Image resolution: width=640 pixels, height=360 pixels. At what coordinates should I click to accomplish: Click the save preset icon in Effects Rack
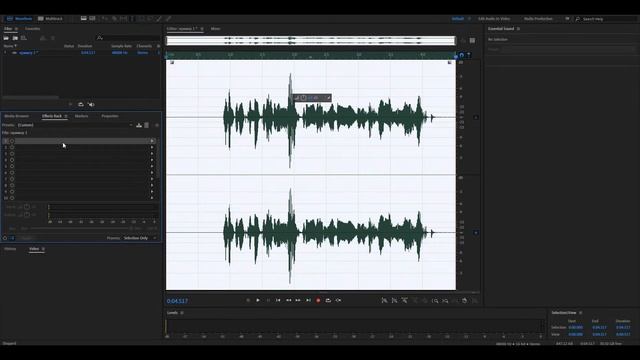[x=139, y=125]
